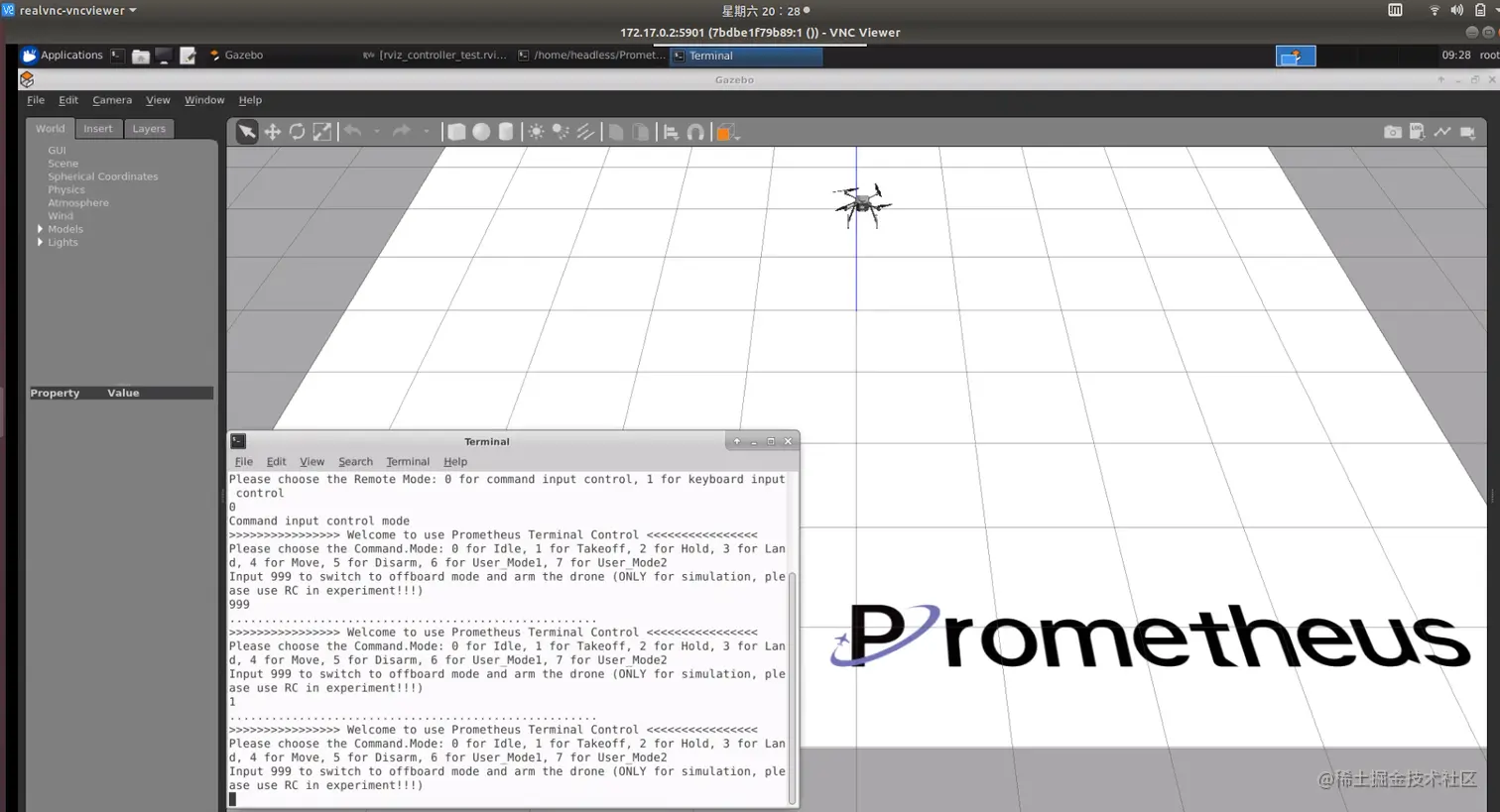Switch to rviz_controller_test taskbar window
This screenshot has height=812, width=1500.
click(x=436, y=56)
